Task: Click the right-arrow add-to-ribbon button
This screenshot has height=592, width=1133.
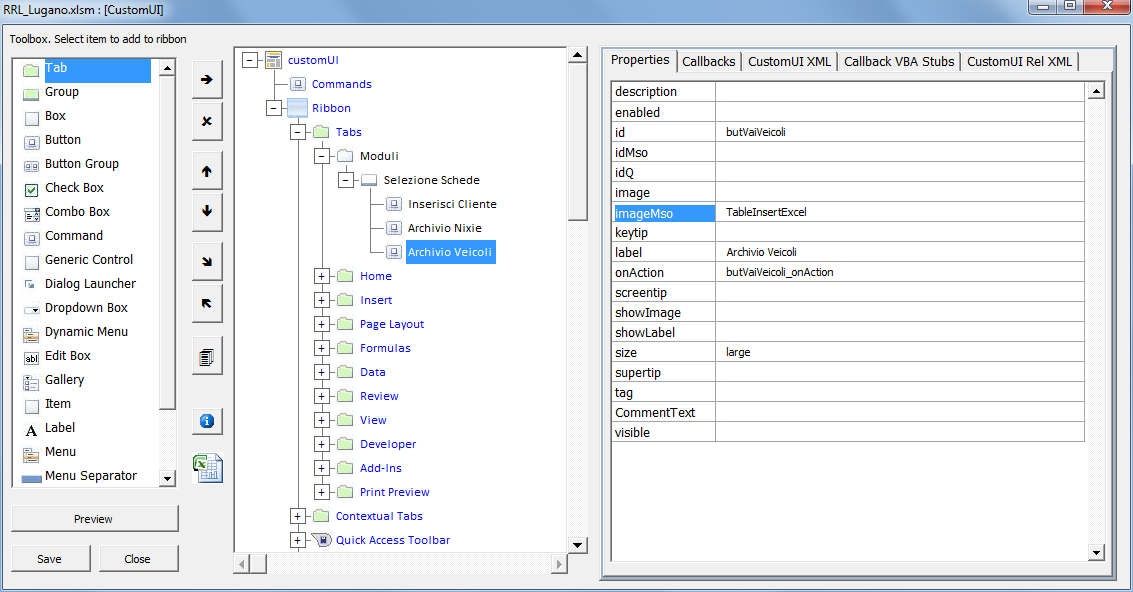Action: (207, 80)
